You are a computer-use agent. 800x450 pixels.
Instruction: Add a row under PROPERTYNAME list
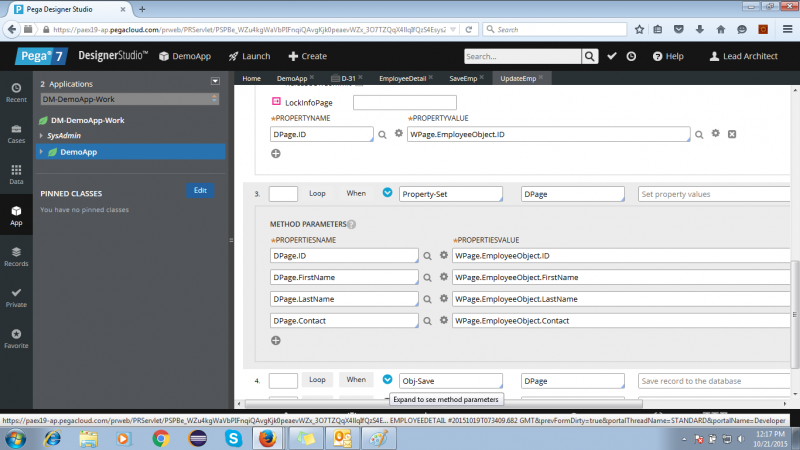pos(276,154)
